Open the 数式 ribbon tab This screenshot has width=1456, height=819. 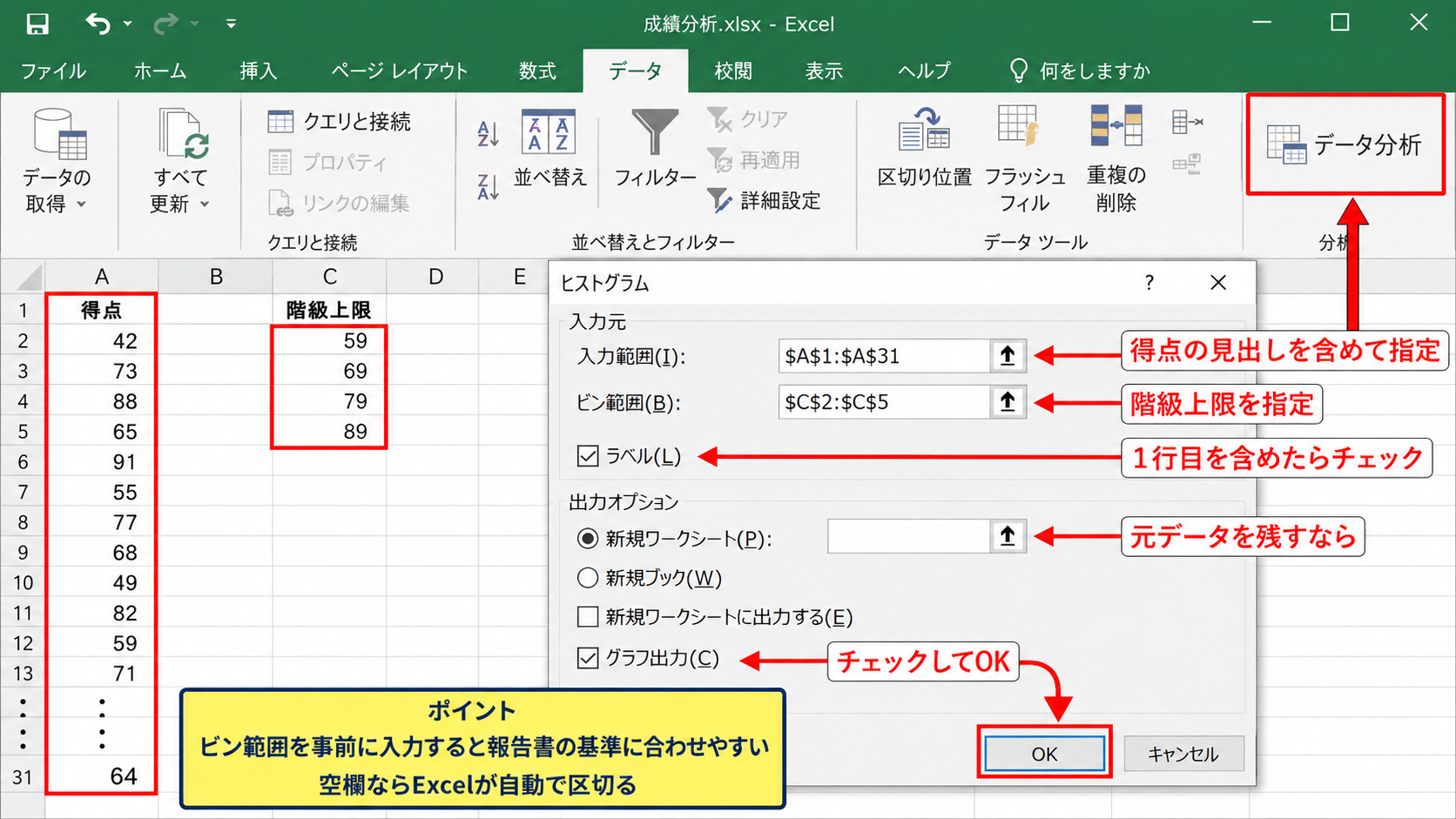[537, 70]
